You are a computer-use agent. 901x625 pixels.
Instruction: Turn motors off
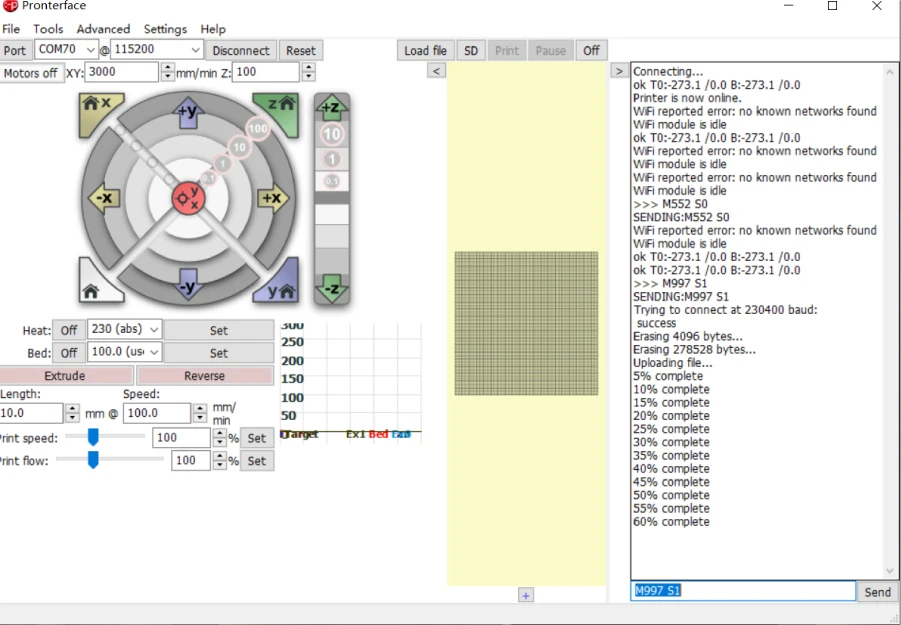point(31,73)
